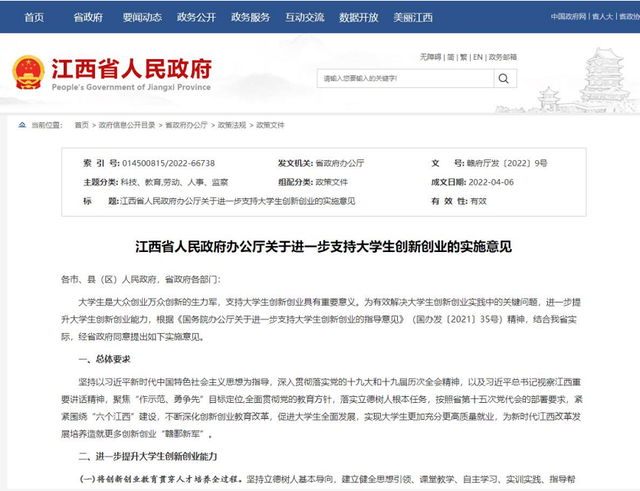640x491 pixels.
Task: Switch to traditional Chinese via 繁
Action: (x=464, y=57)
